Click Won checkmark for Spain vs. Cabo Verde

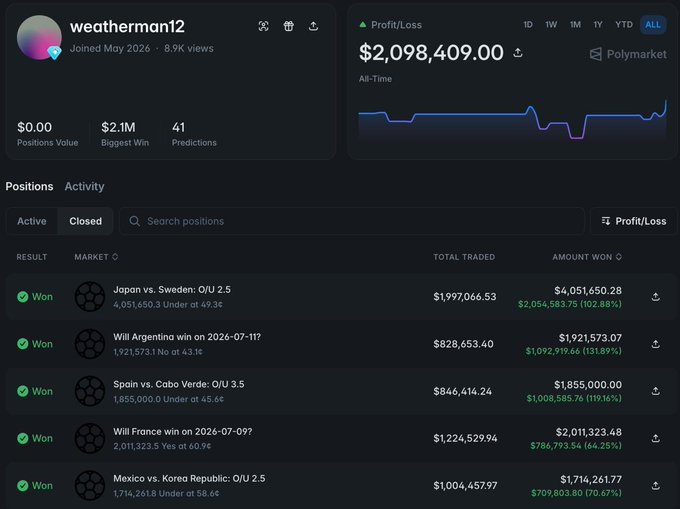click(23, 391)
